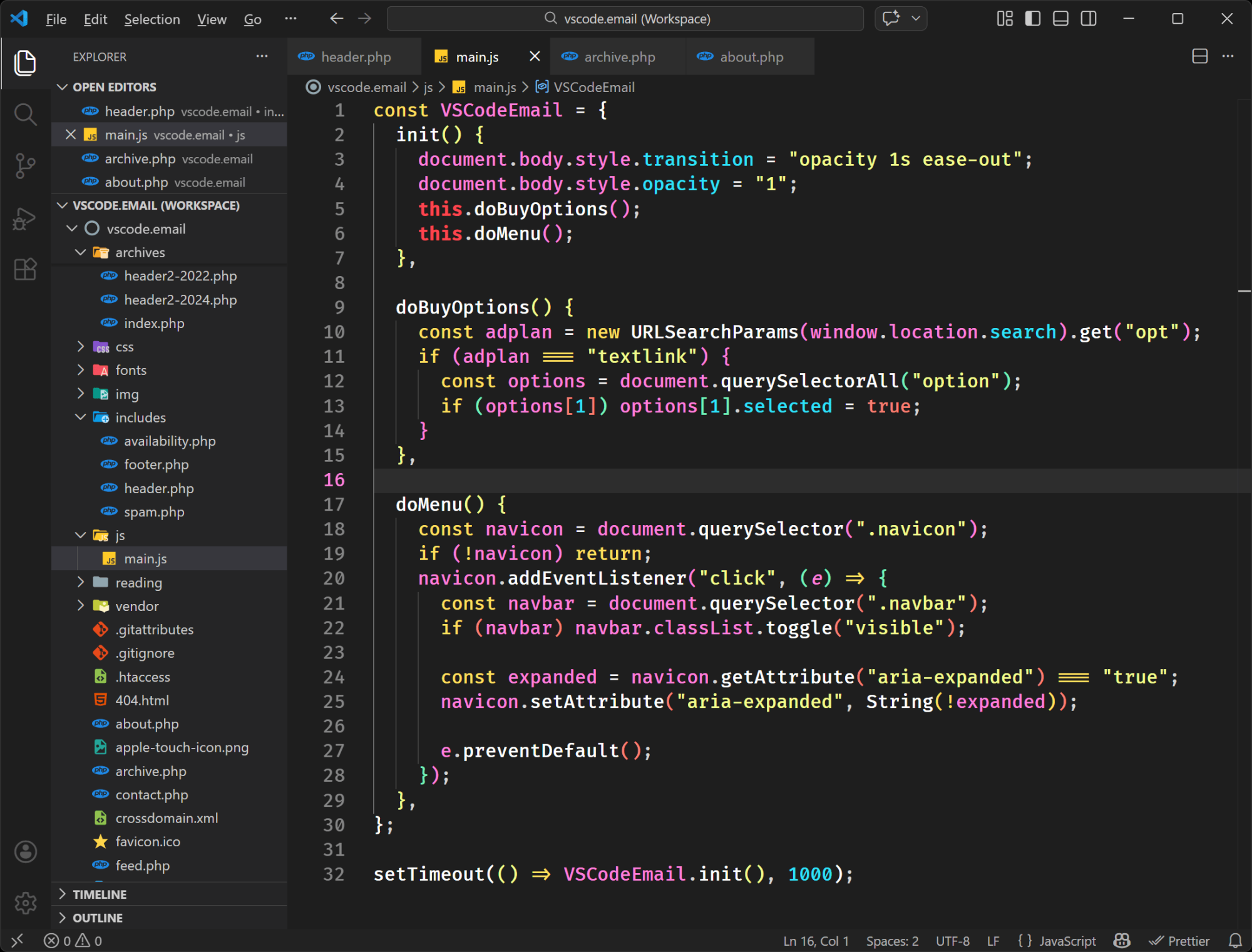Viewport: 1252px width, 952px height.
Task: Toggle the primary side bar visibility
Action: tap(1032, 18)
